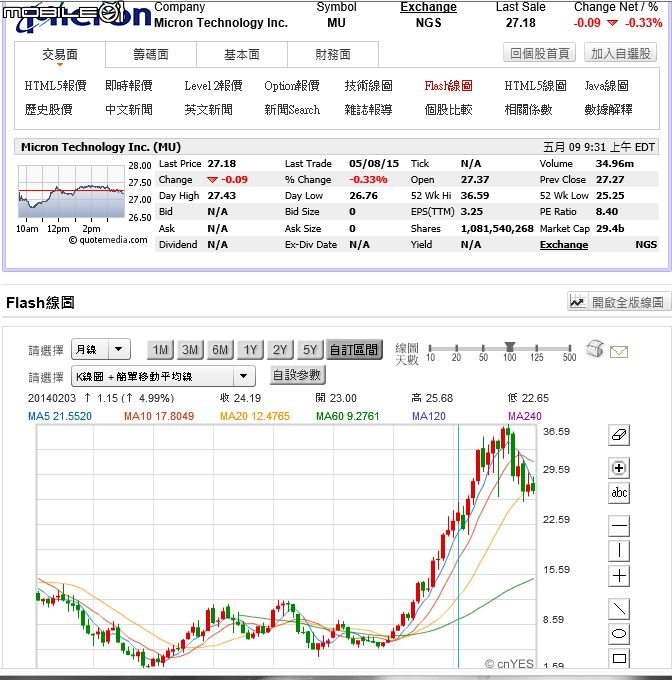This screenshot has height=680, width=672.
Task: Click the MA20 12.4765 indicator label
Action: [254, 416]
